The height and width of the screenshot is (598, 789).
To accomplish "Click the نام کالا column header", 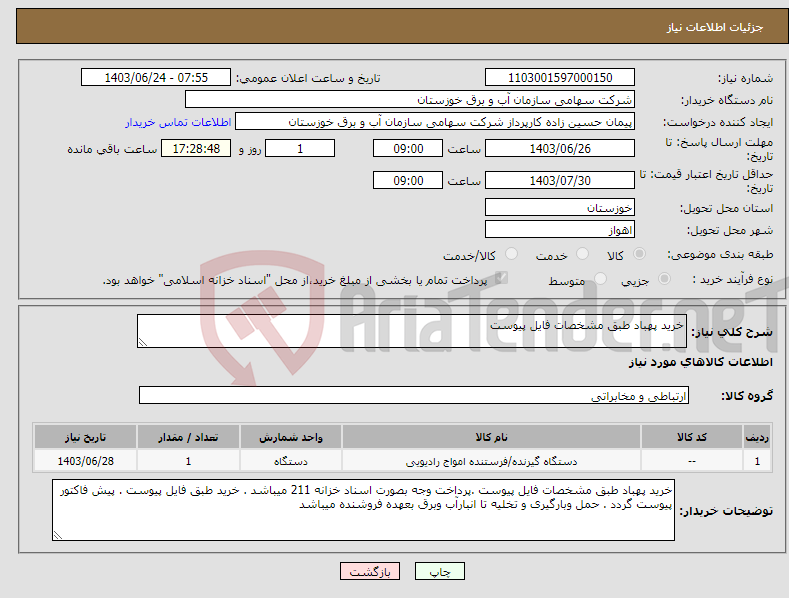I will (x=491, y=437).
